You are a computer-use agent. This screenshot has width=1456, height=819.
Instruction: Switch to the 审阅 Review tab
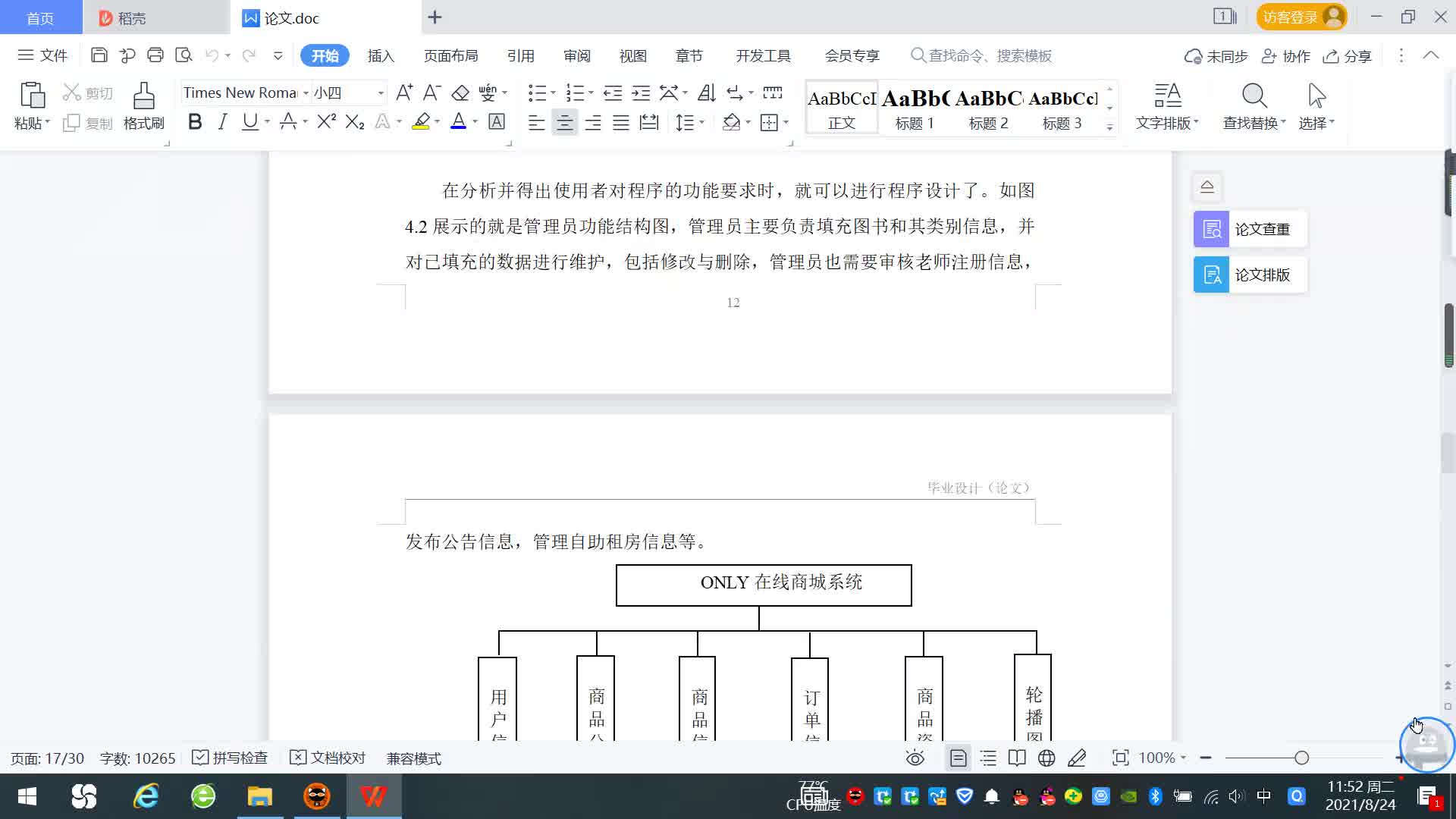click(576, 55)
